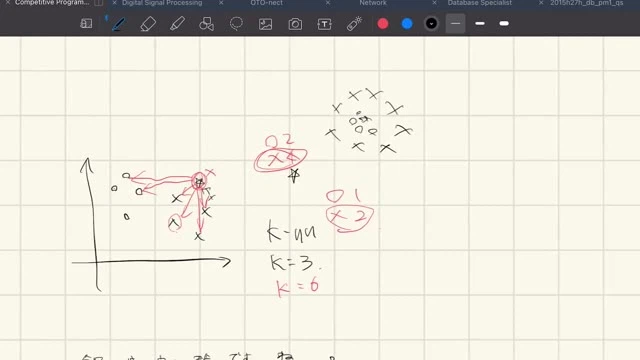Choose the thickest stroke width
The width and height of the screenshot is (640, 360).
point(504,24)
